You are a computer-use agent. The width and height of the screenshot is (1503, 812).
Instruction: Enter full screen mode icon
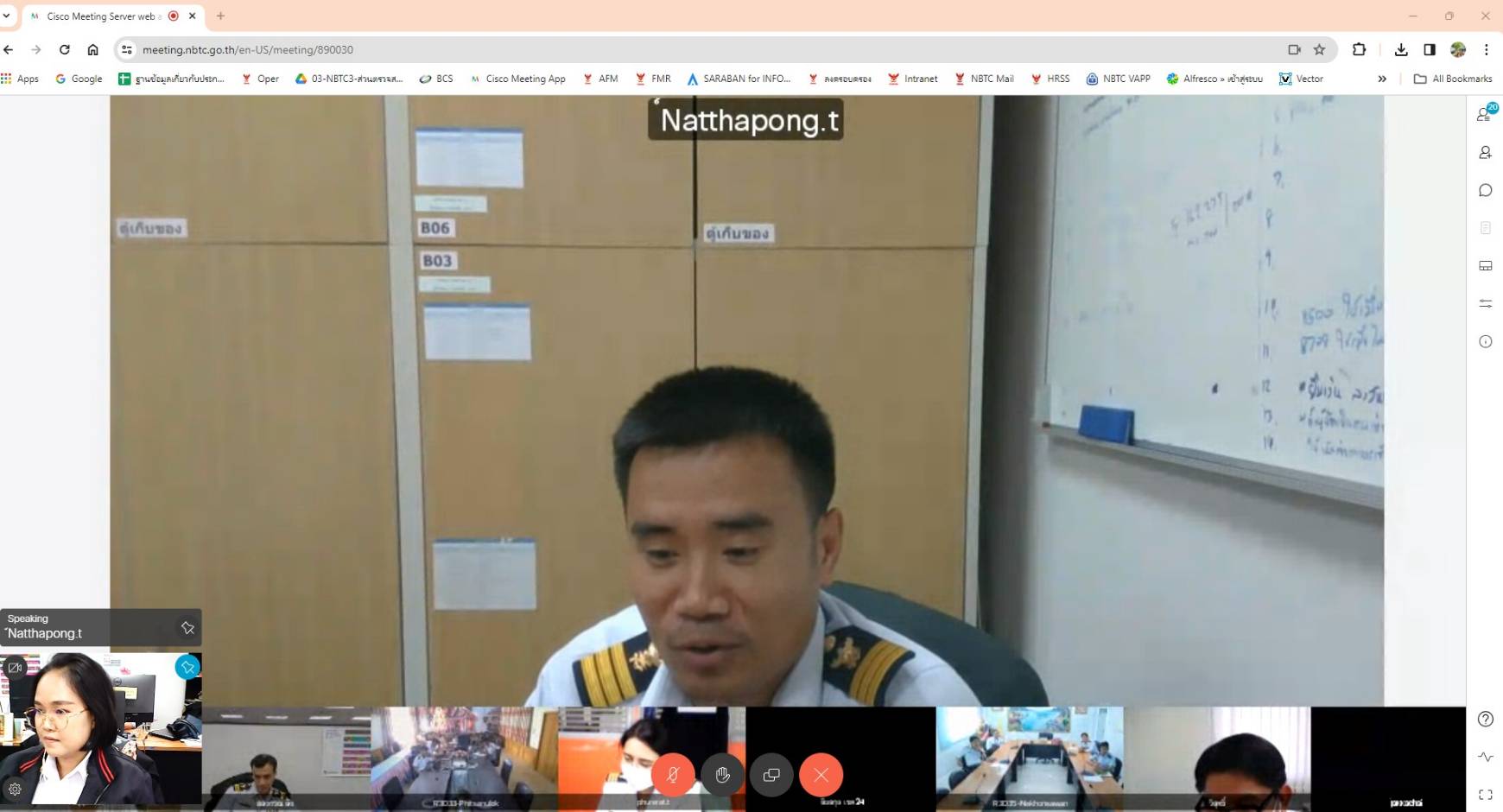click(x=1485, y=795)
